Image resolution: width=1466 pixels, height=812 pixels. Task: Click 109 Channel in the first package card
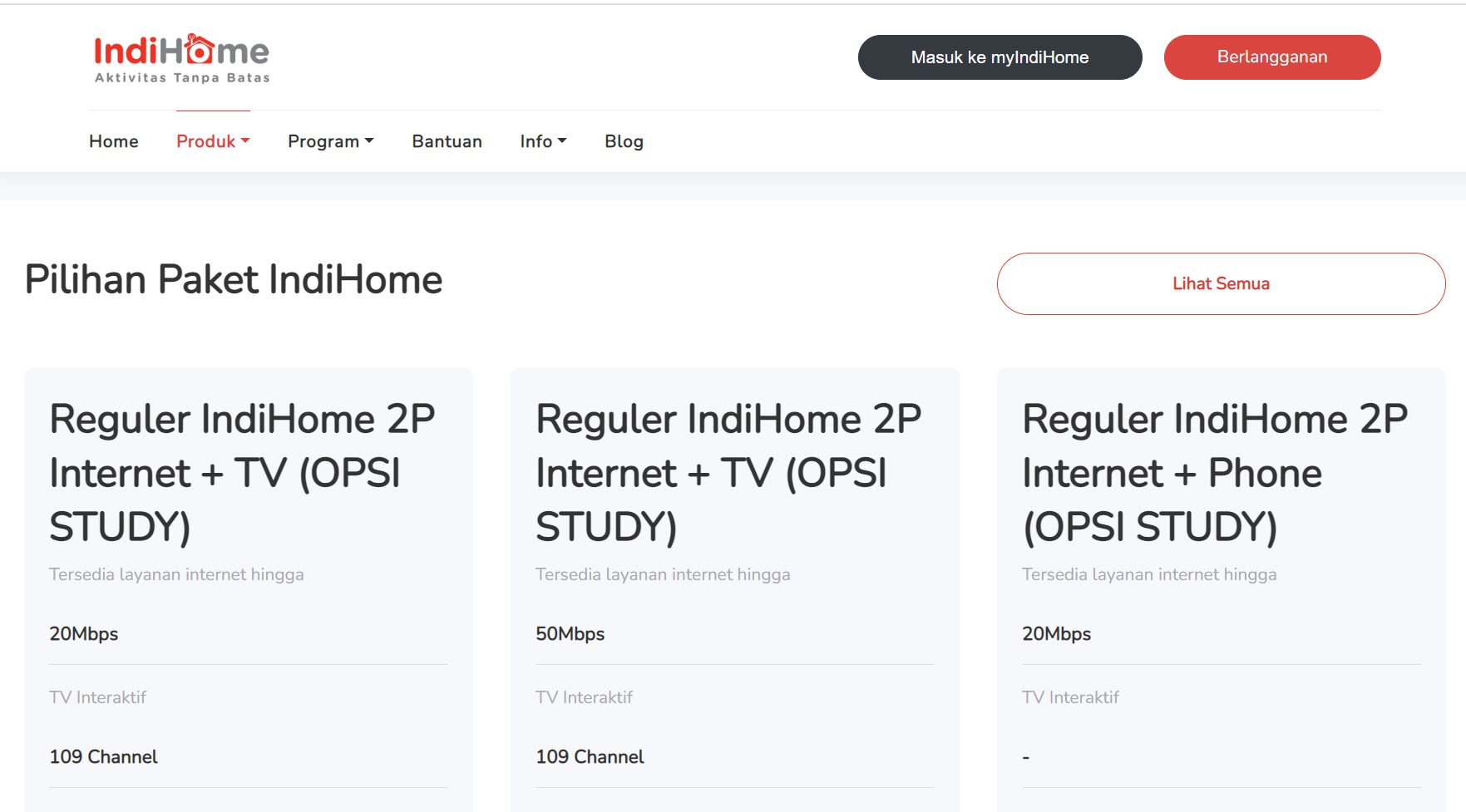tap(103, 756)
